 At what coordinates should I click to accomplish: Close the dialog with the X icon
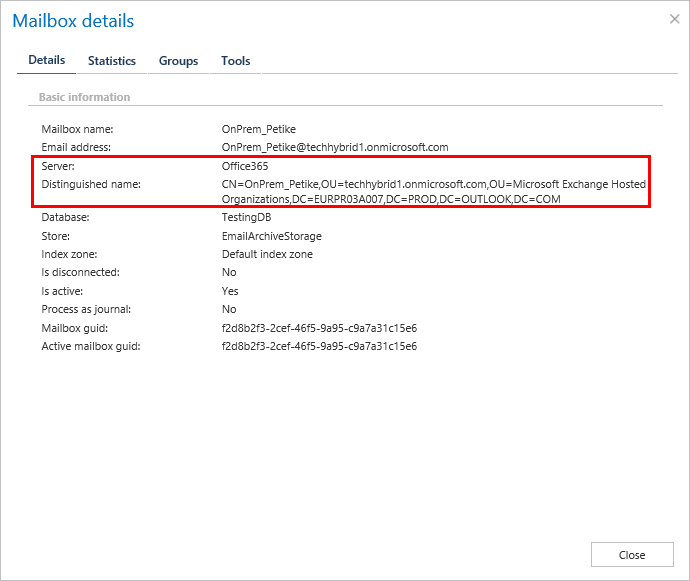673,19
